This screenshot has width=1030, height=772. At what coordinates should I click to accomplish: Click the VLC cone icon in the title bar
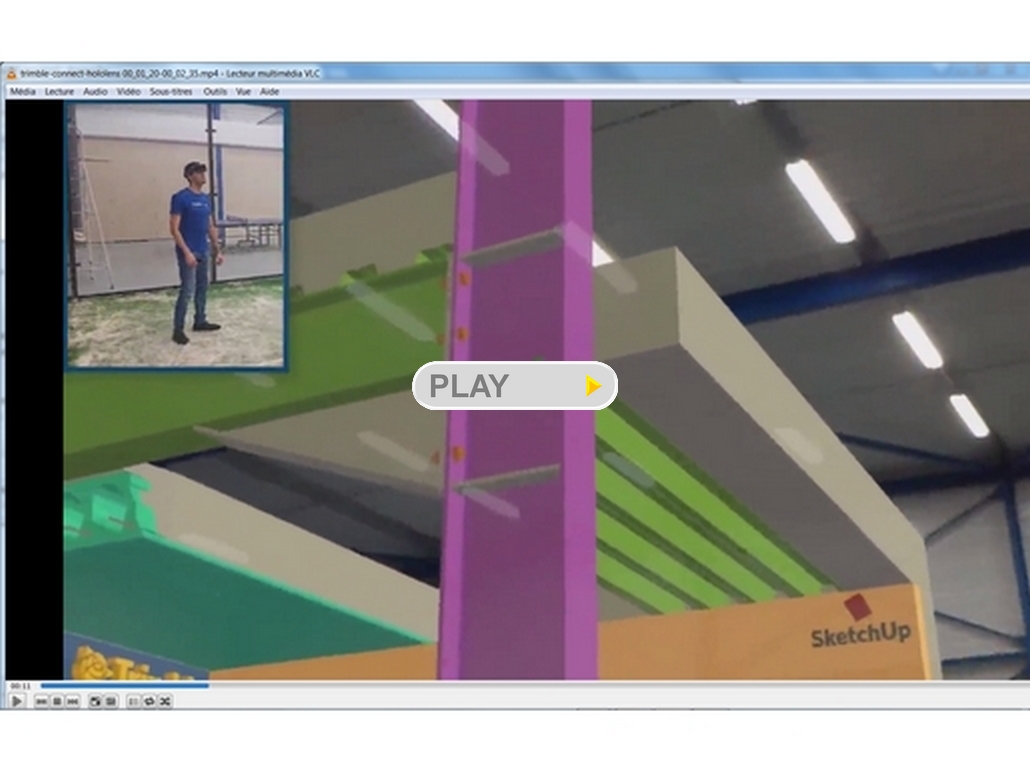point(11,74)
